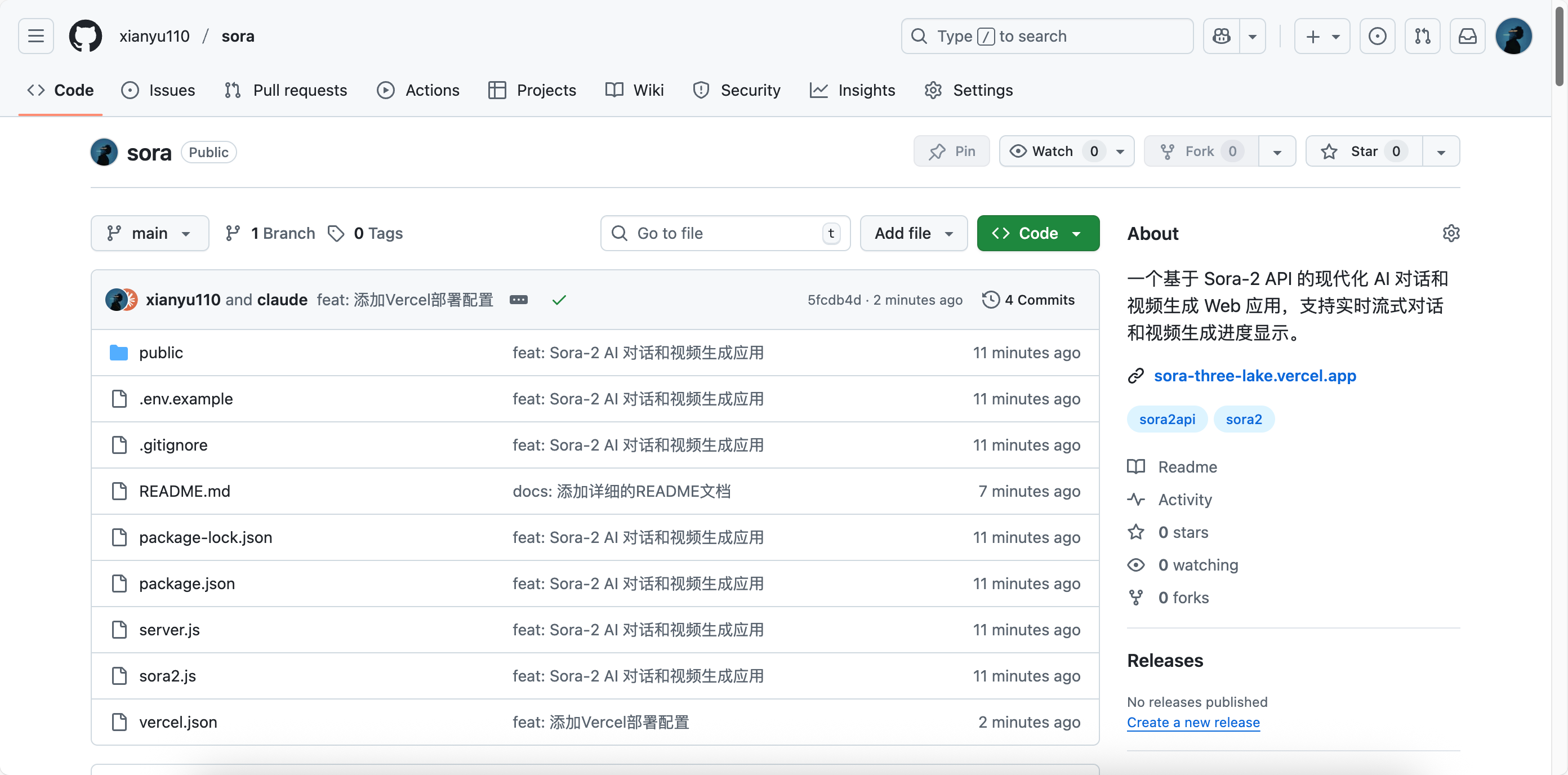Star the sora repository
The width and height of the screenshot is (1568, 775).
point(1364,151)
